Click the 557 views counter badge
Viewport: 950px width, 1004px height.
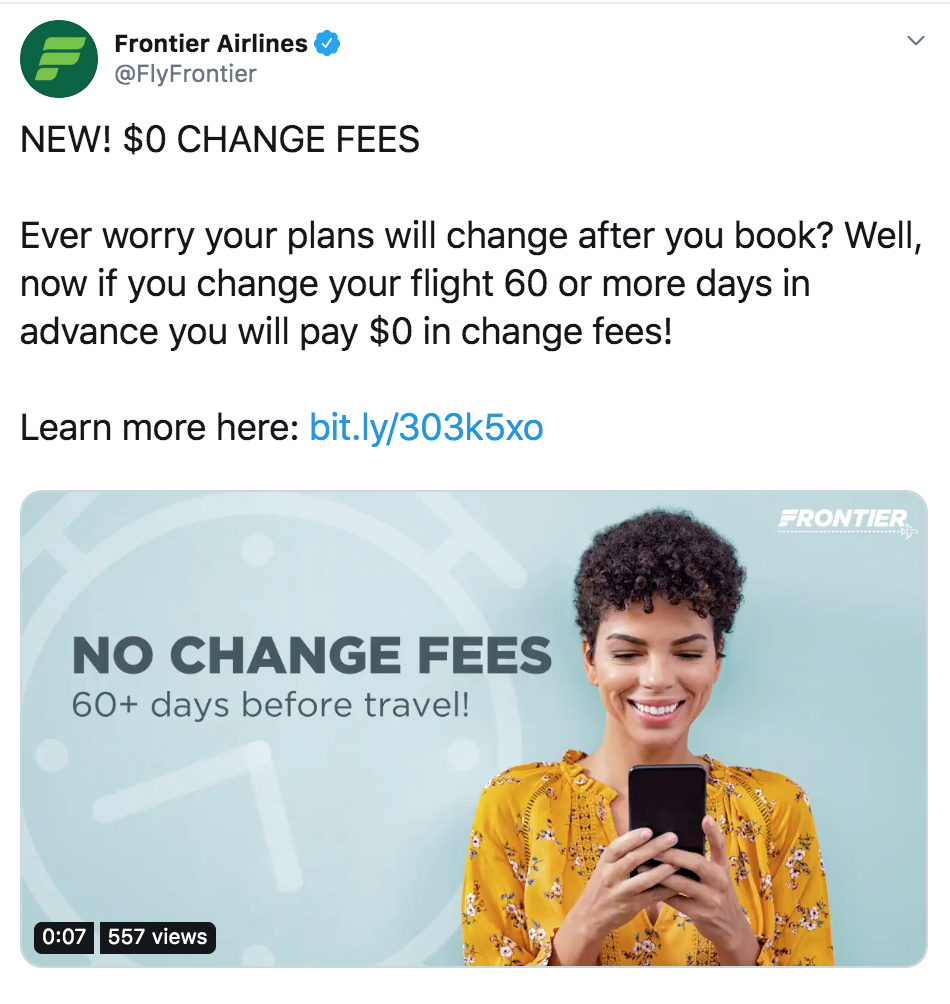[157, 937]
